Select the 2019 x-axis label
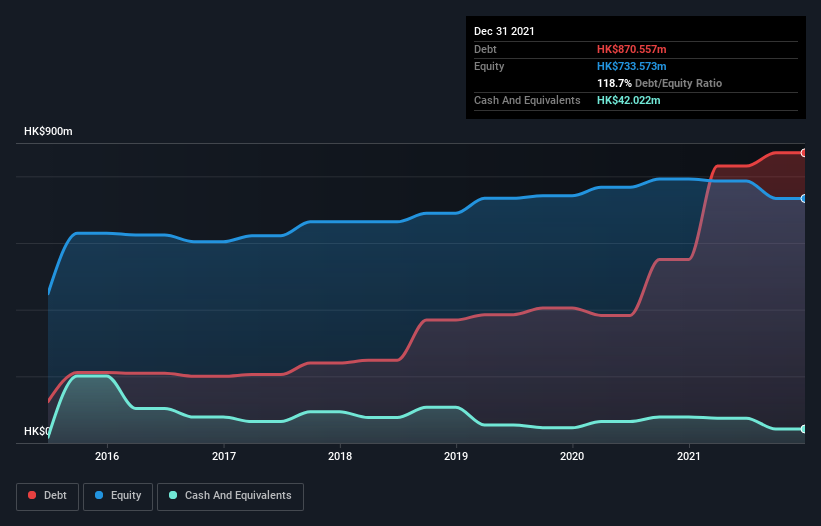This screenshot has height=526, width=821. [456, 456]
